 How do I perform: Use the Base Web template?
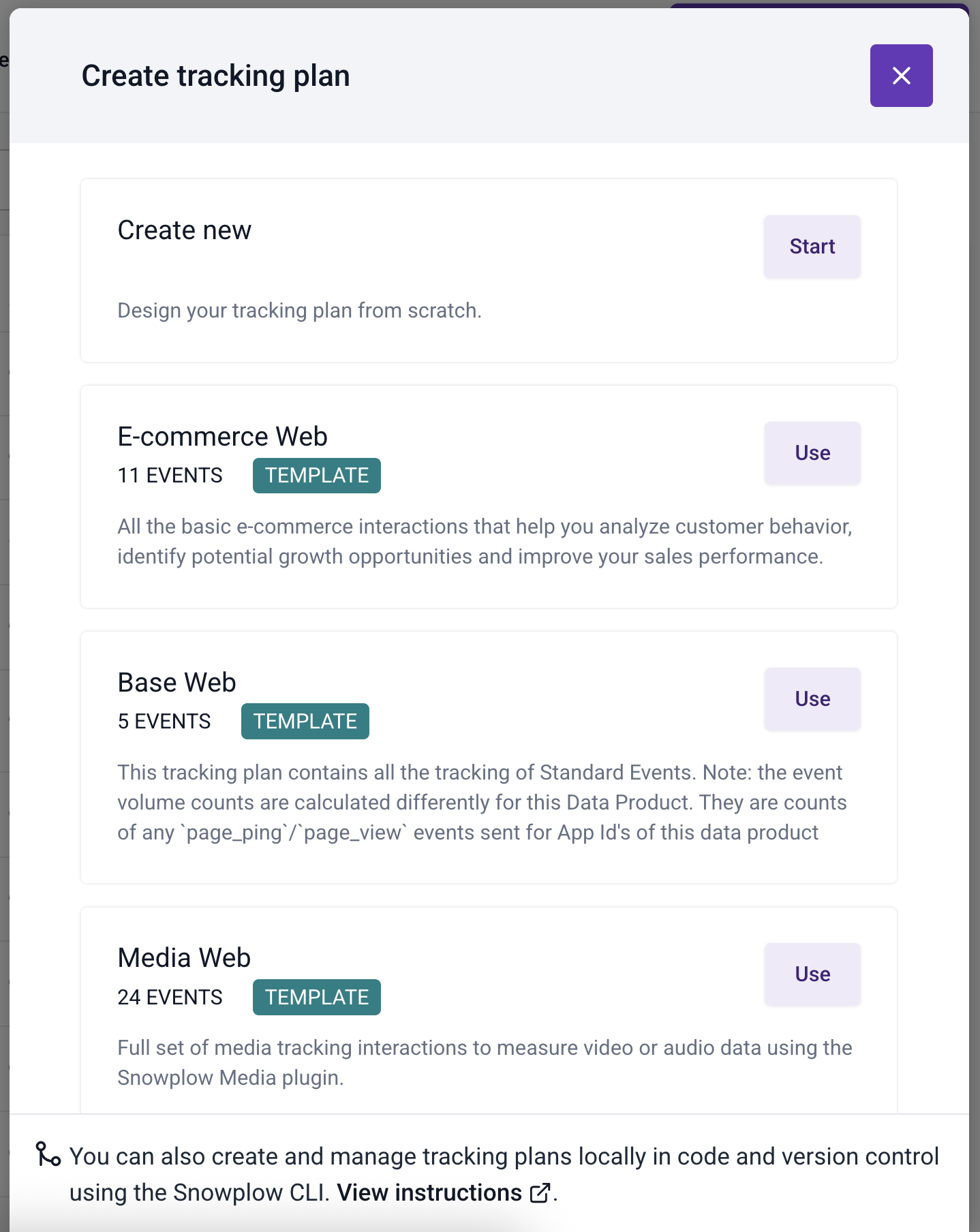point(812,698)
